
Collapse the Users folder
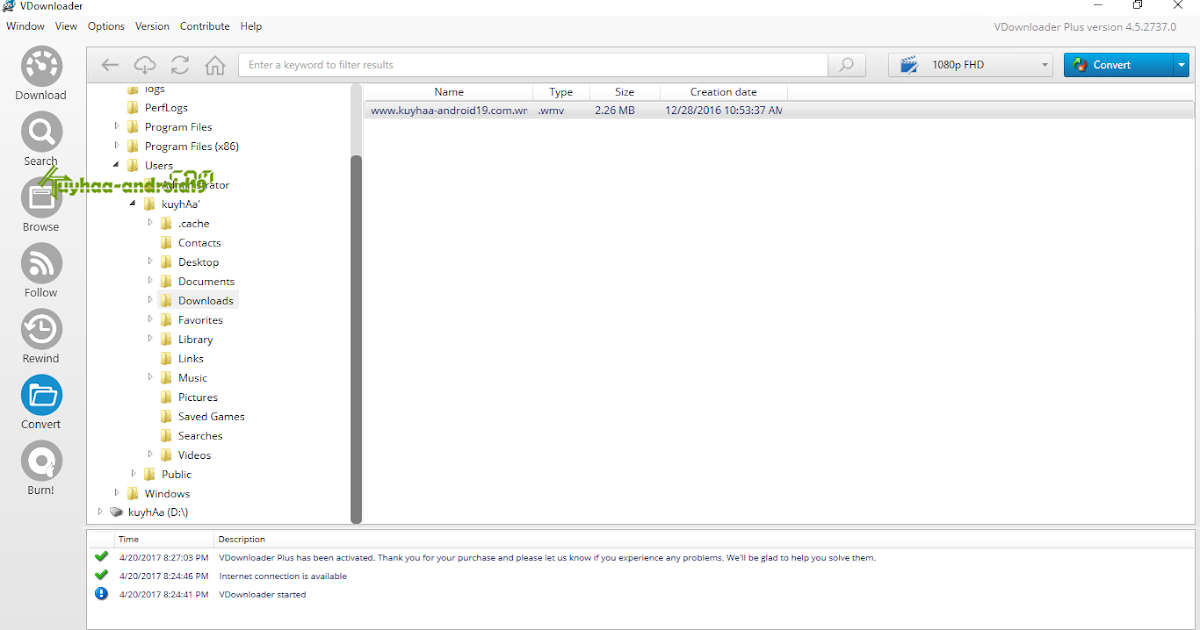point(117,165)
